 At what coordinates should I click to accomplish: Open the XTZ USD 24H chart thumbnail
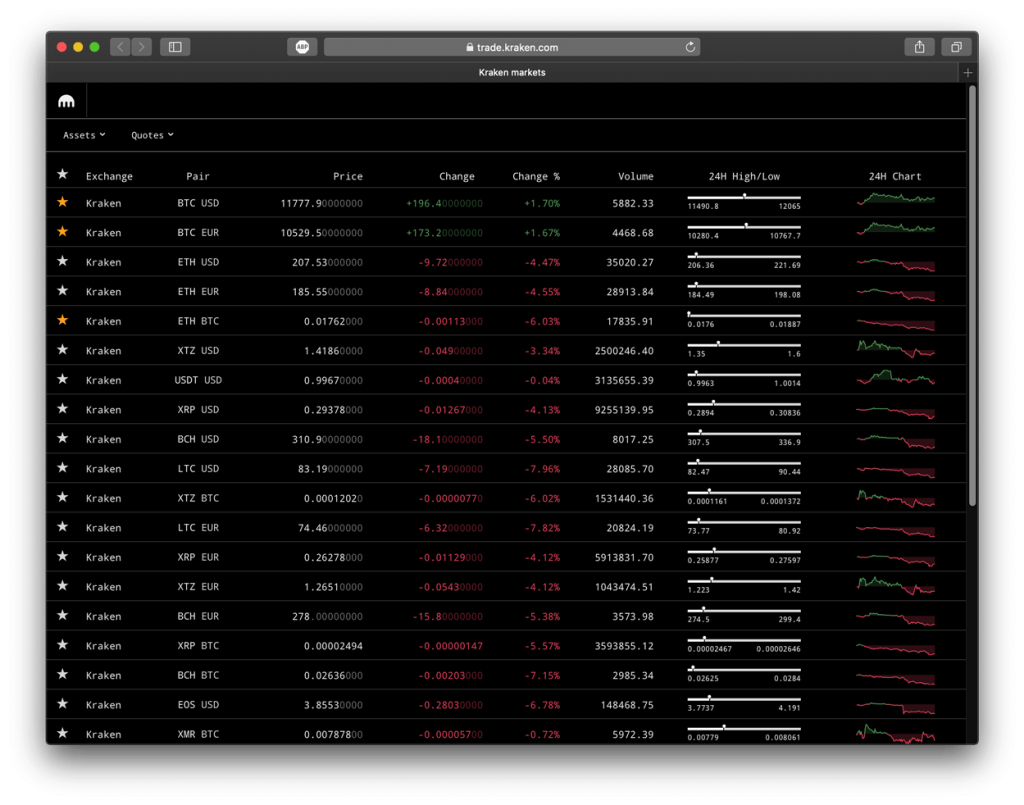coord(896,349)
